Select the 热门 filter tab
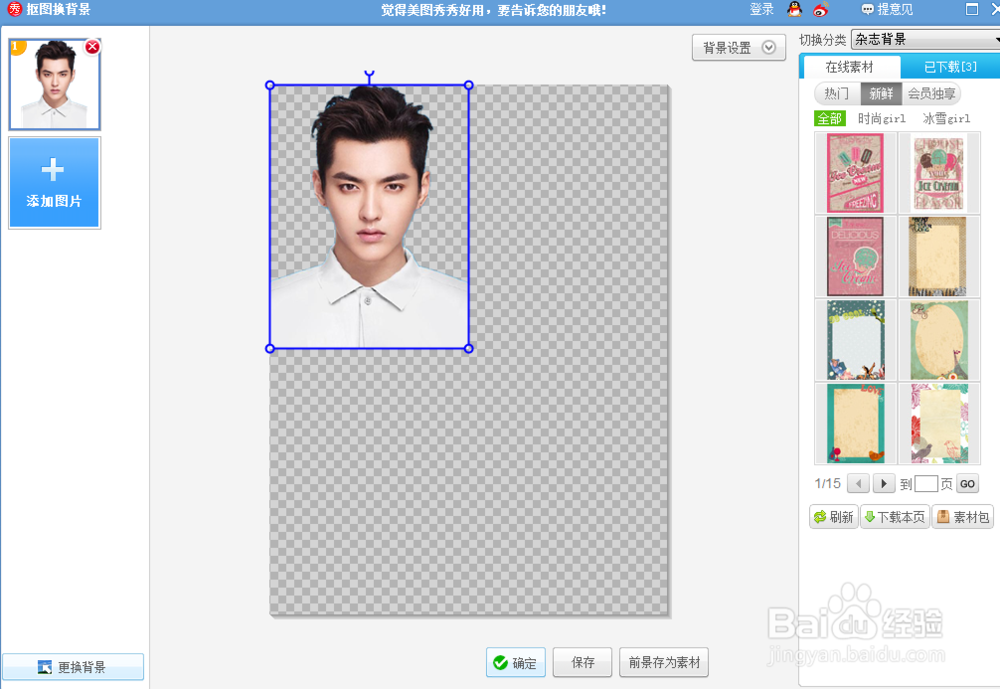Image resolution: width=1000 pixels, height=689 pixels. click(x=837, y=94)
